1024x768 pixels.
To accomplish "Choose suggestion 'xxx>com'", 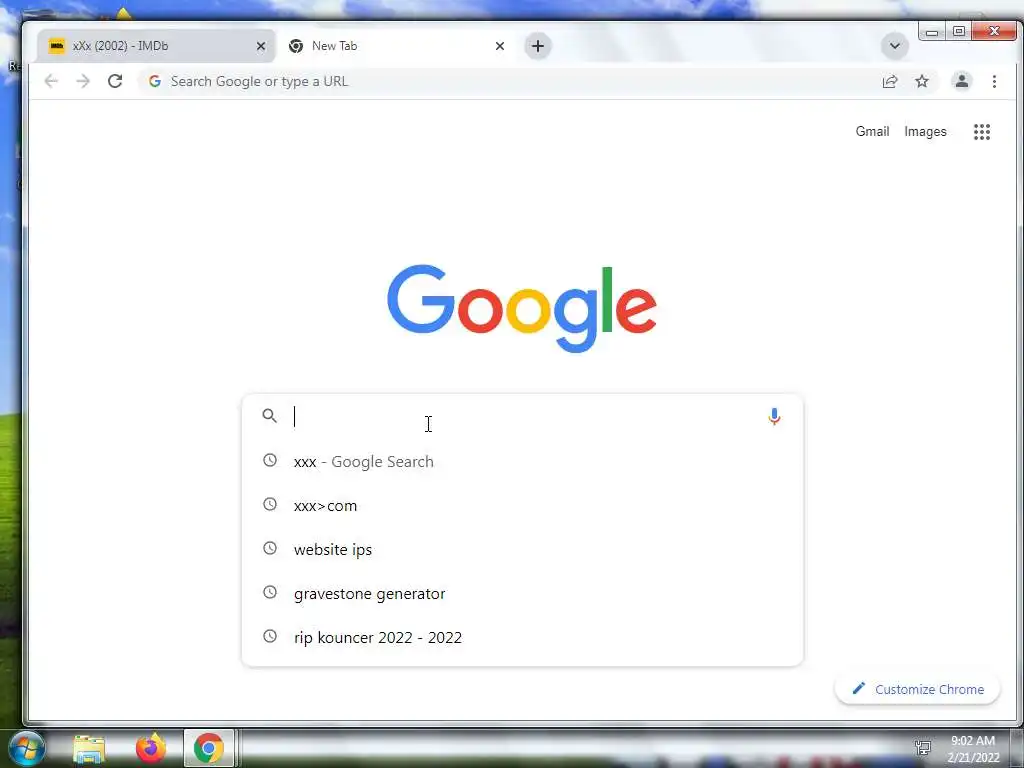I will [x=522, y=505].
